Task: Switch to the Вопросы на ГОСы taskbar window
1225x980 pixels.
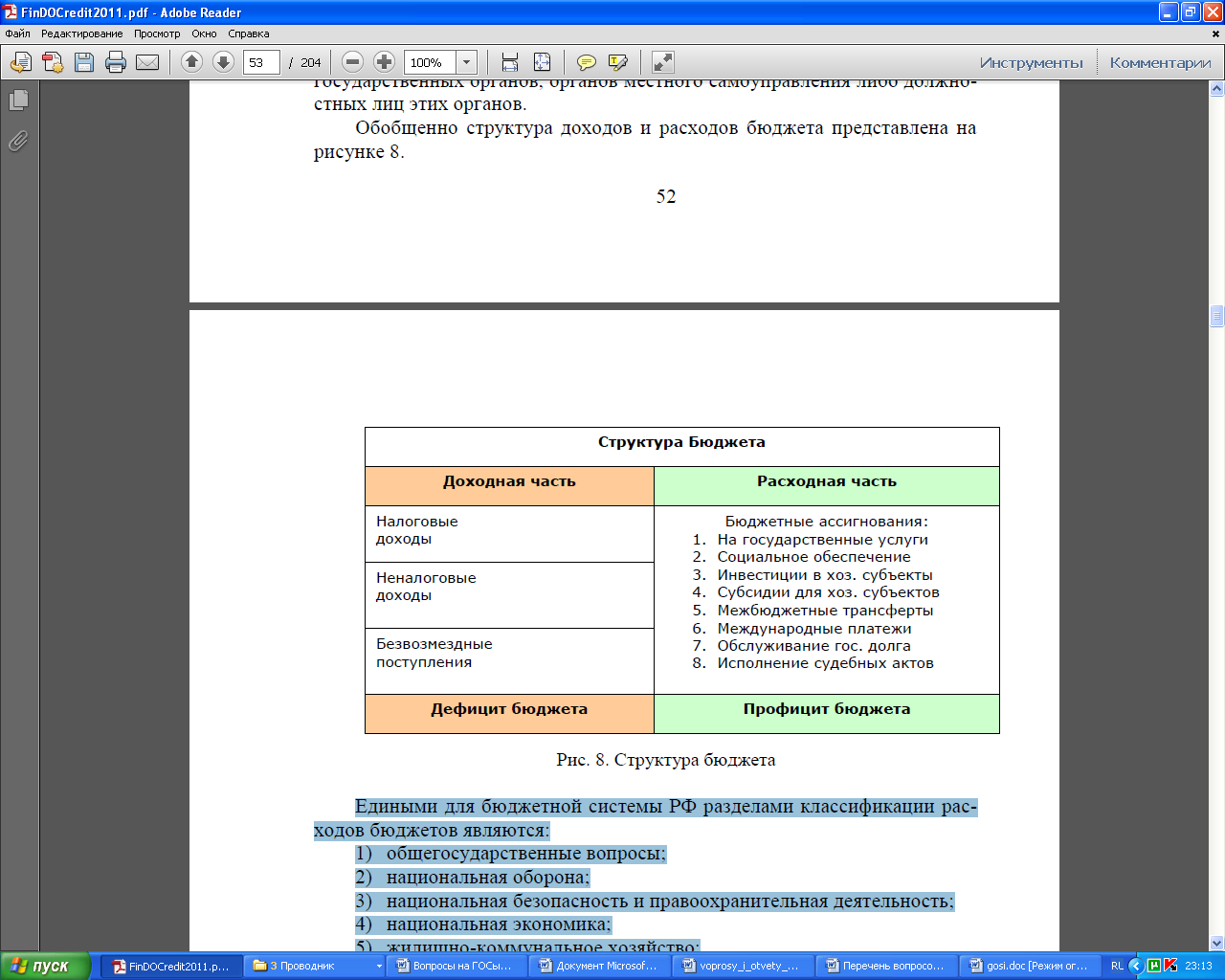Action: 457,966
